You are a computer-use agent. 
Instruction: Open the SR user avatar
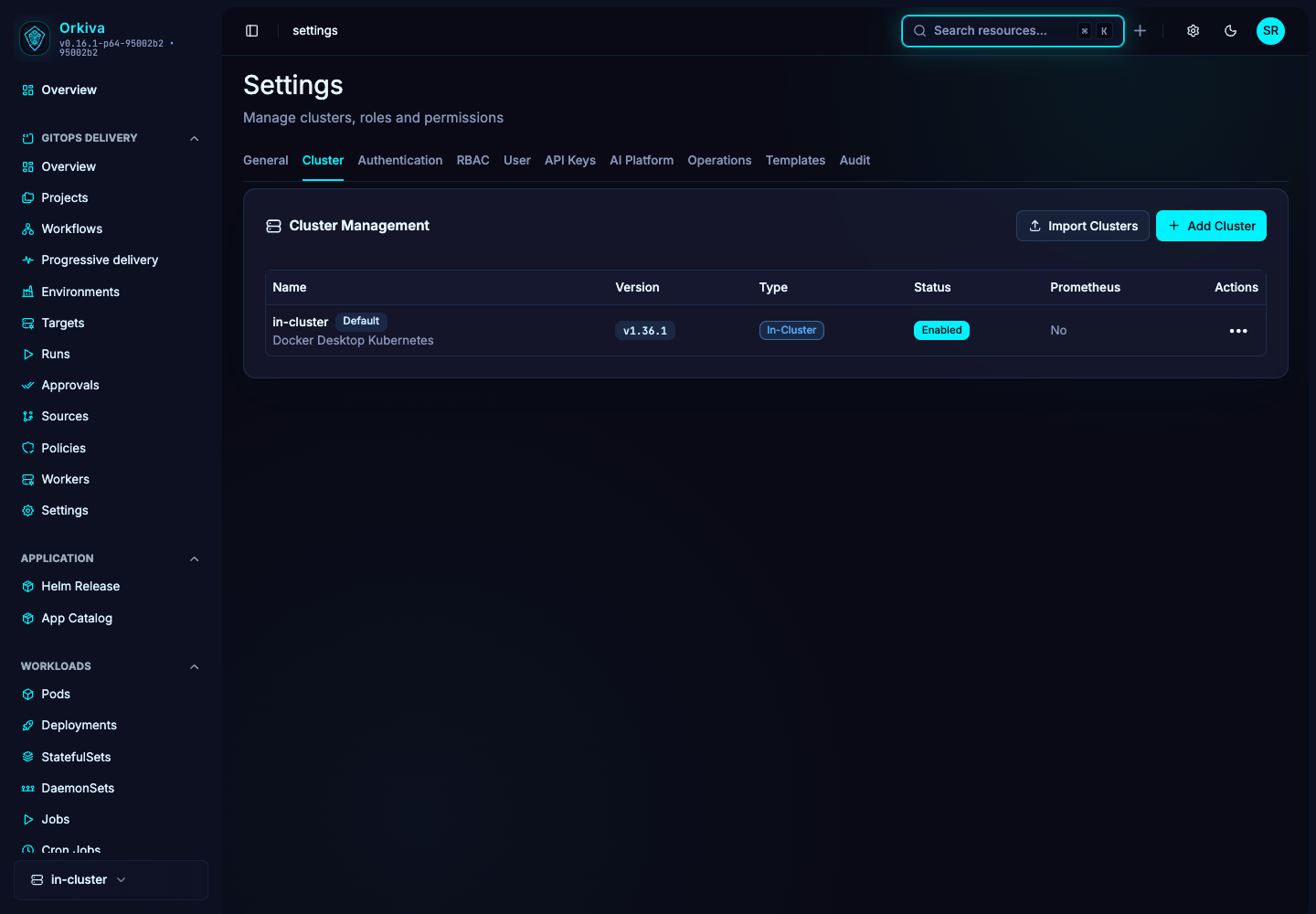pos(1270,31)
